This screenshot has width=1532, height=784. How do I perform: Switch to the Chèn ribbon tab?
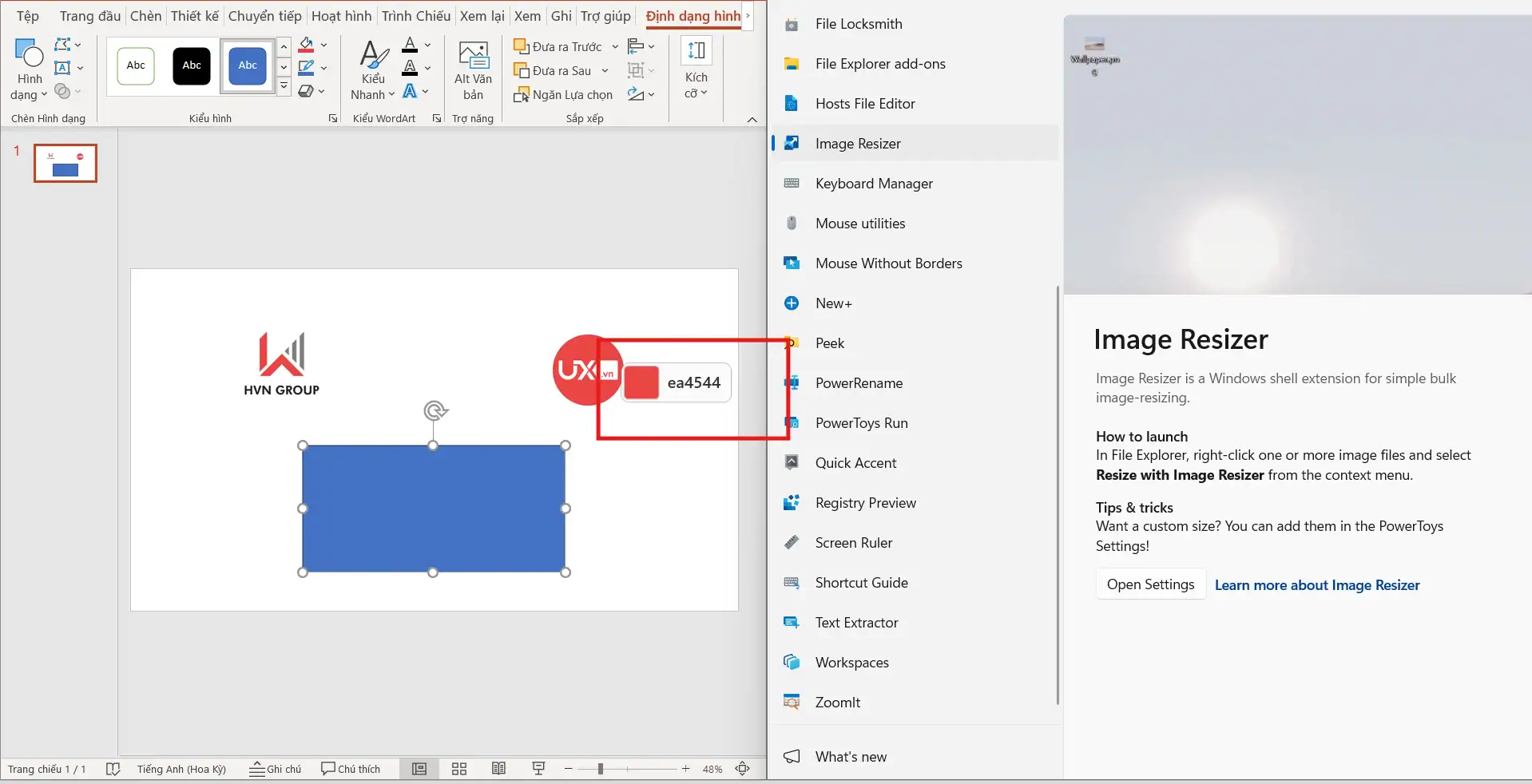145,15
